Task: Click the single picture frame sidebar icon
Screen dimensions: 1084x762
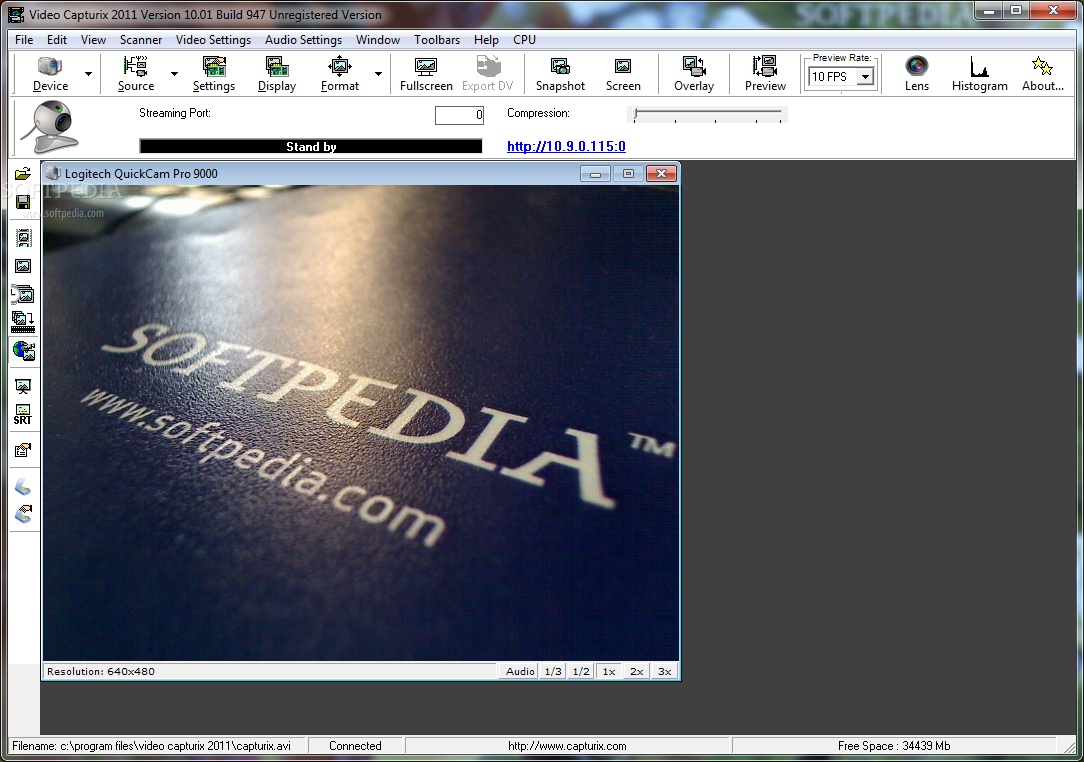Action: coord(23,266)
